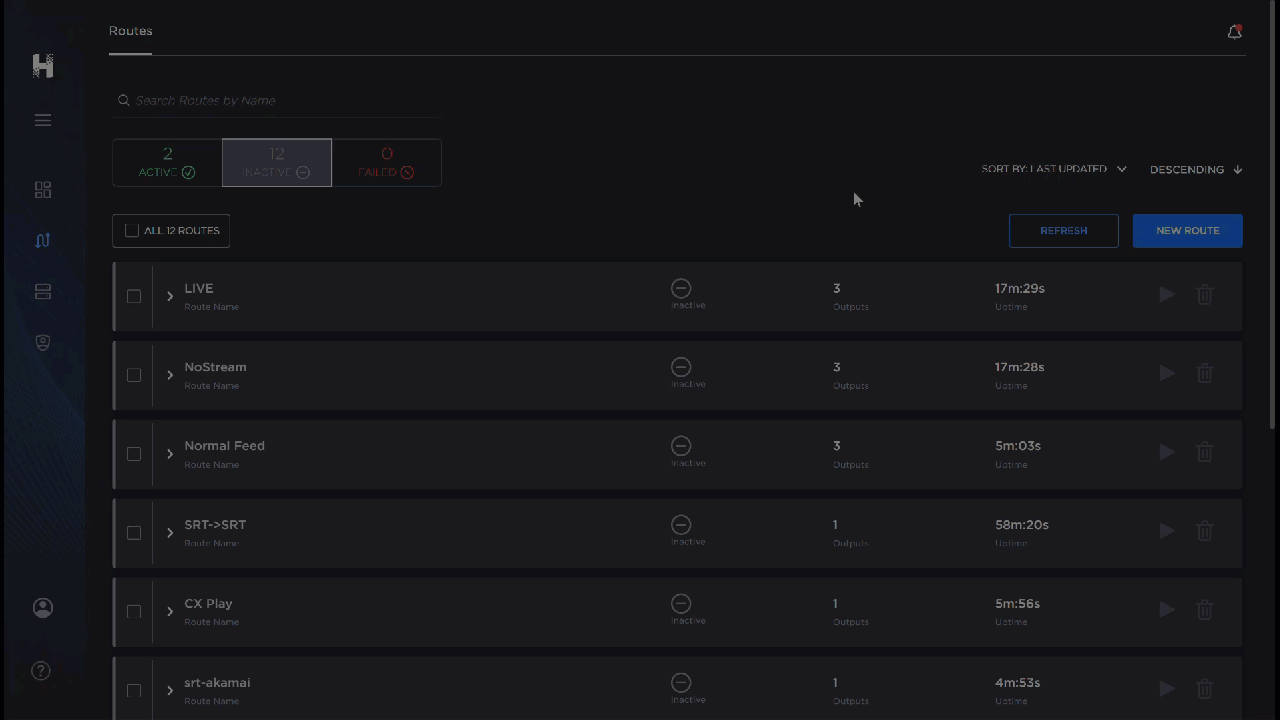Go to the dashboard grid icon

43,190
